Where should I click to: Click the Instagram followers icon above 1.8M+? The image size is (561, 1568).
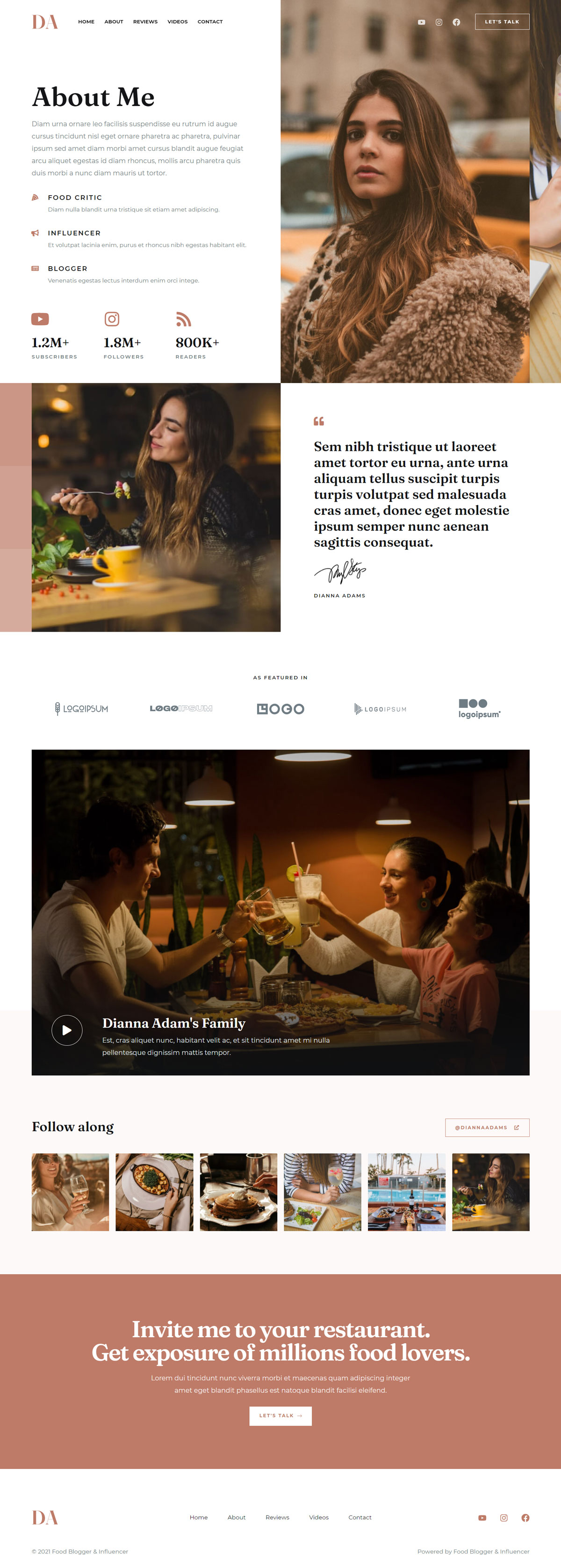pyautogui.click(x=112, y=319)
